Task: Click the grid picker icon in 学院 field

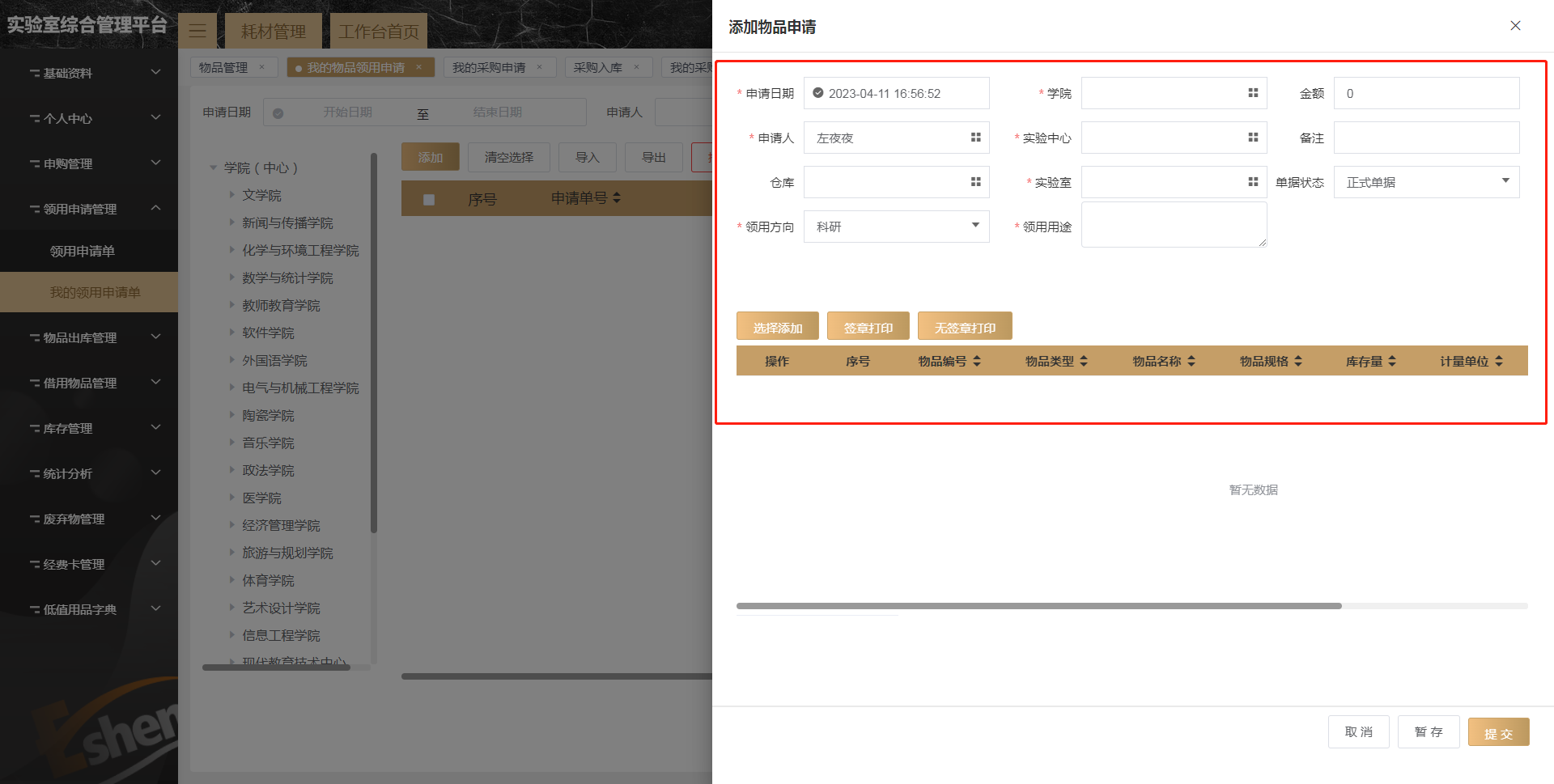Action: (1253, 93)
